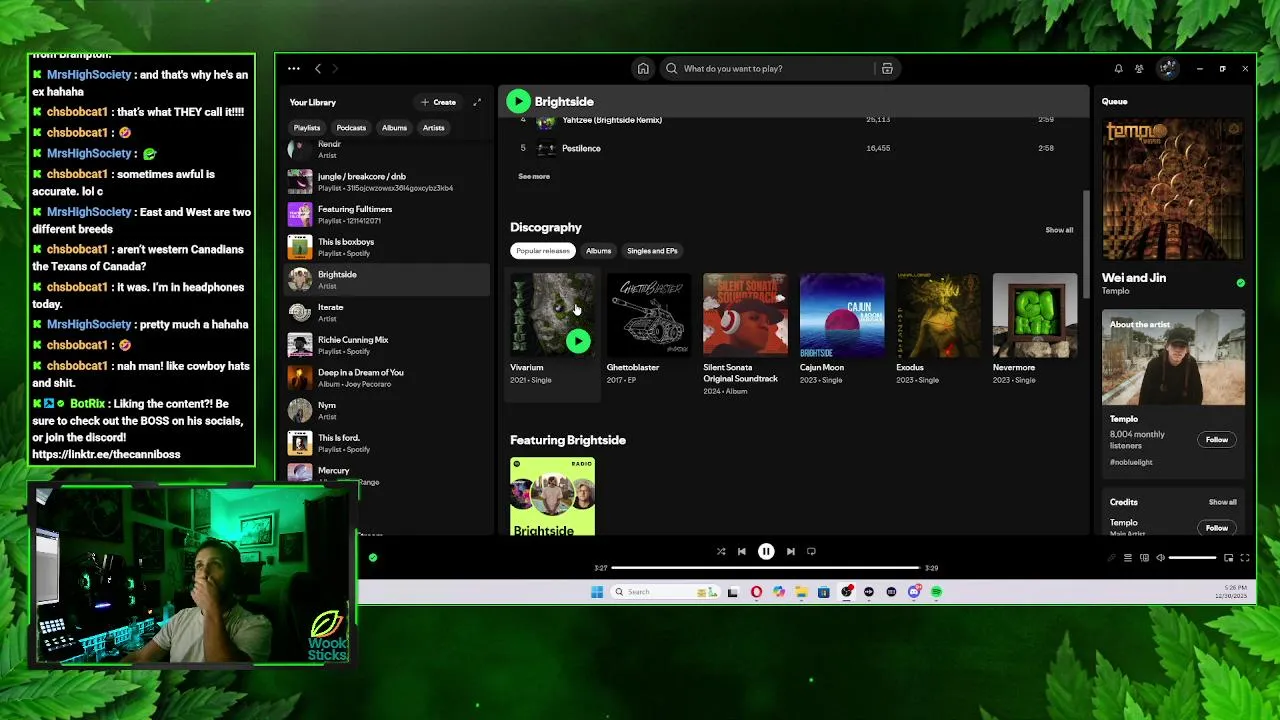
Task: Open the Create menu in library
Action: tap(438, 102)
